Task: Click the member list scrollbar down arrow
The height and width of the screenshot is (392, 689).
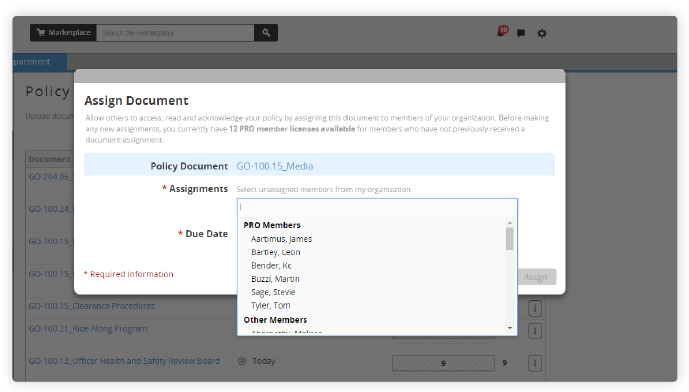Action: 510,328
